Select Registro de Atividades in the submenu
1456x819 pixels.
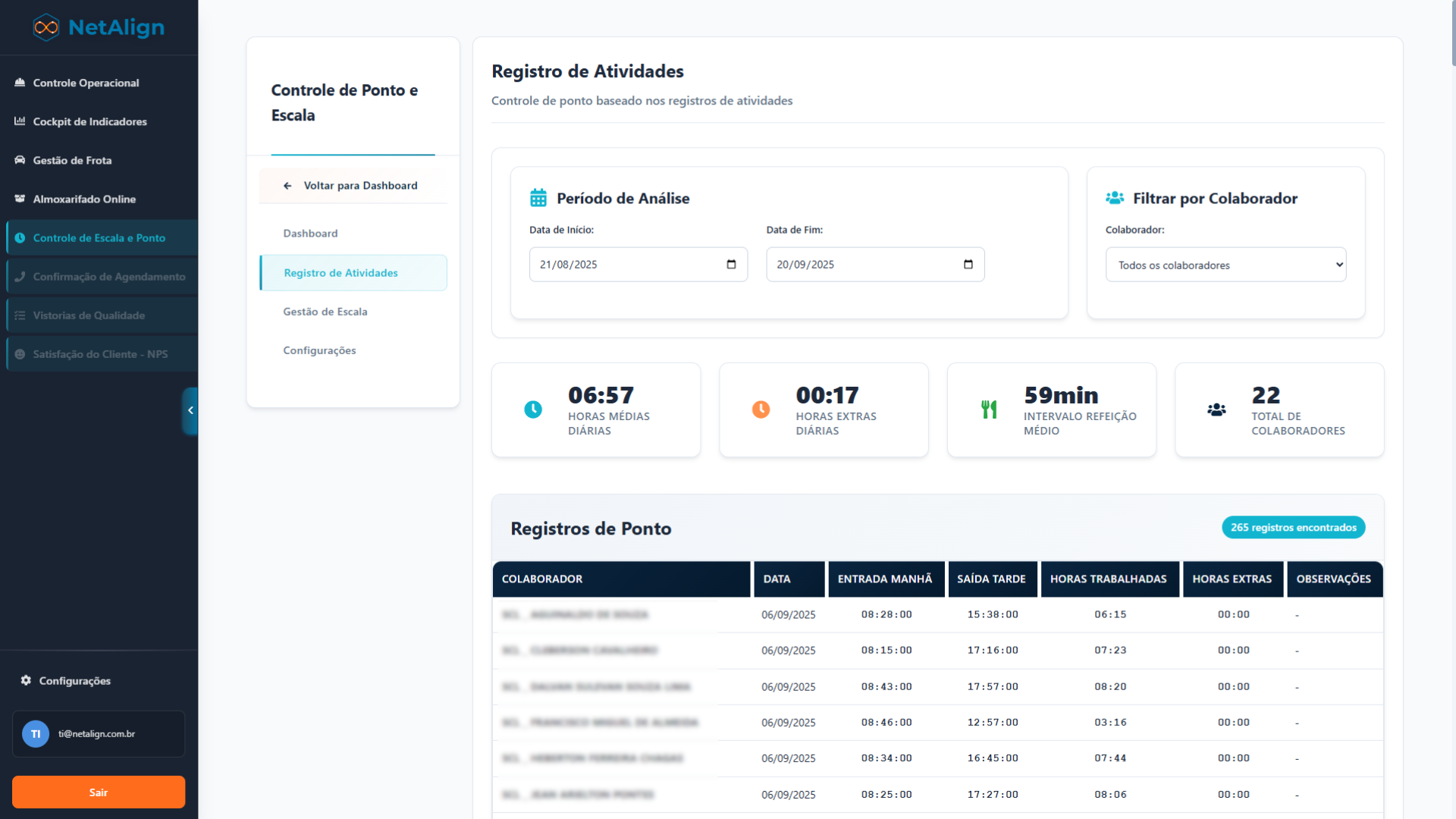pyautogui.click(x=340, y=273)
